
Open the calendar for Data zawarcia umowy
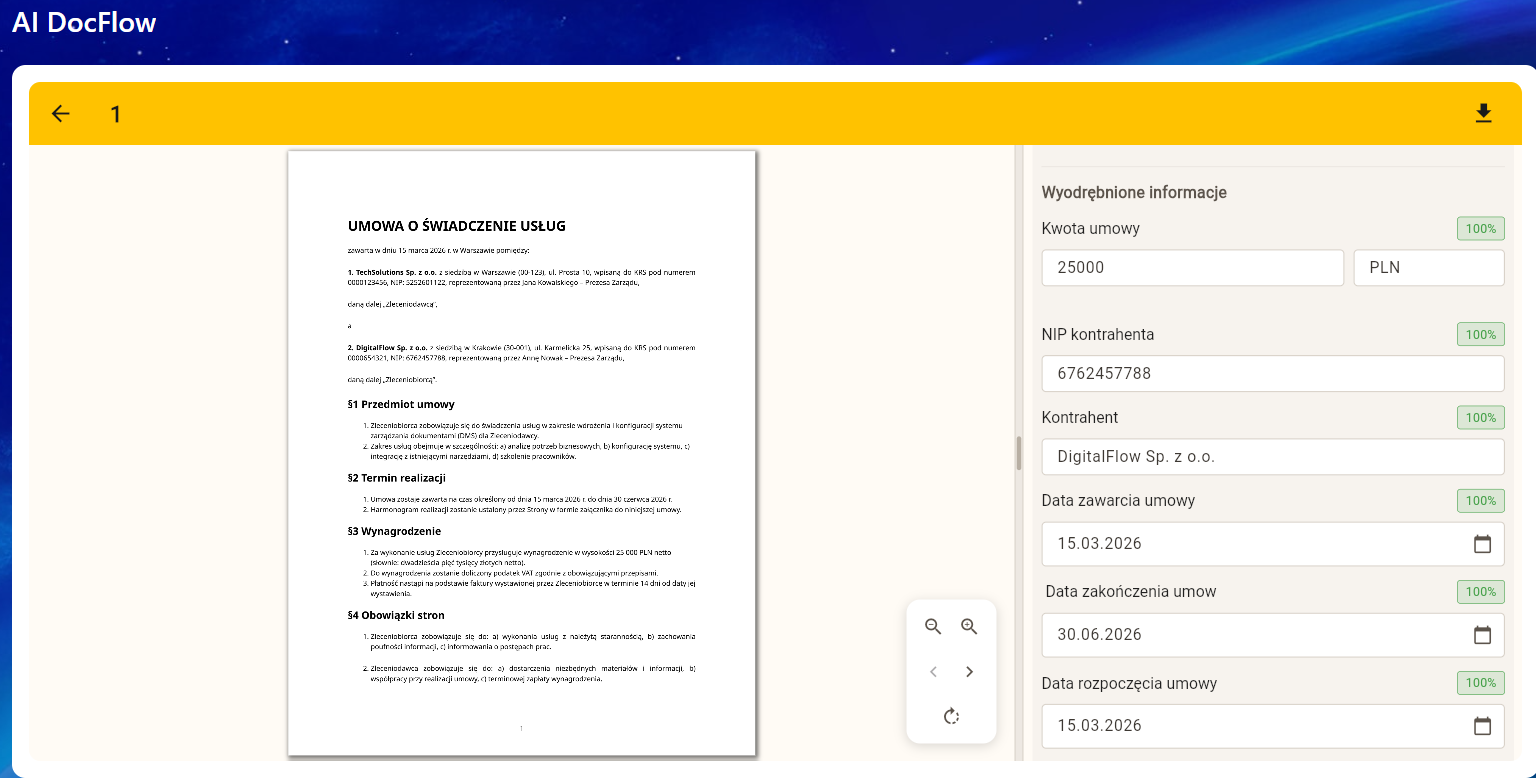click(x=1483, y=543)
